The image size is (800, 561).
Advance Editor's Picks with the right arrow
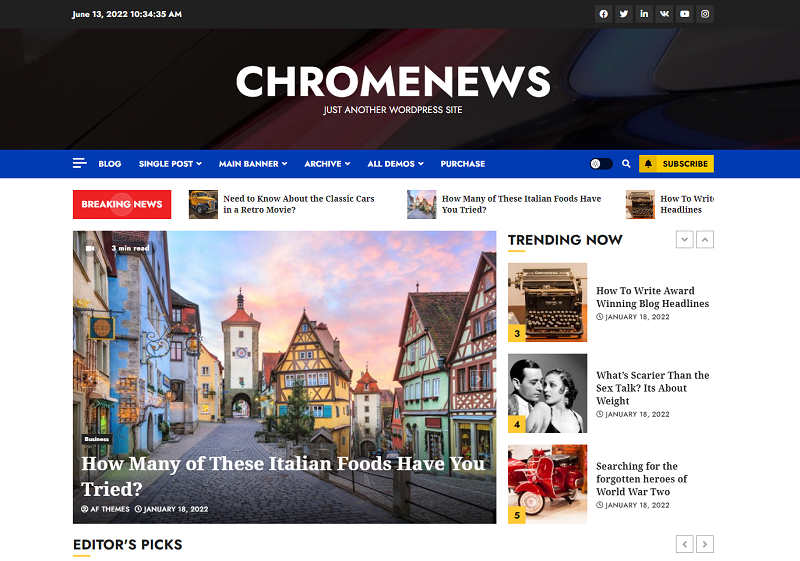tap(705, 544)
